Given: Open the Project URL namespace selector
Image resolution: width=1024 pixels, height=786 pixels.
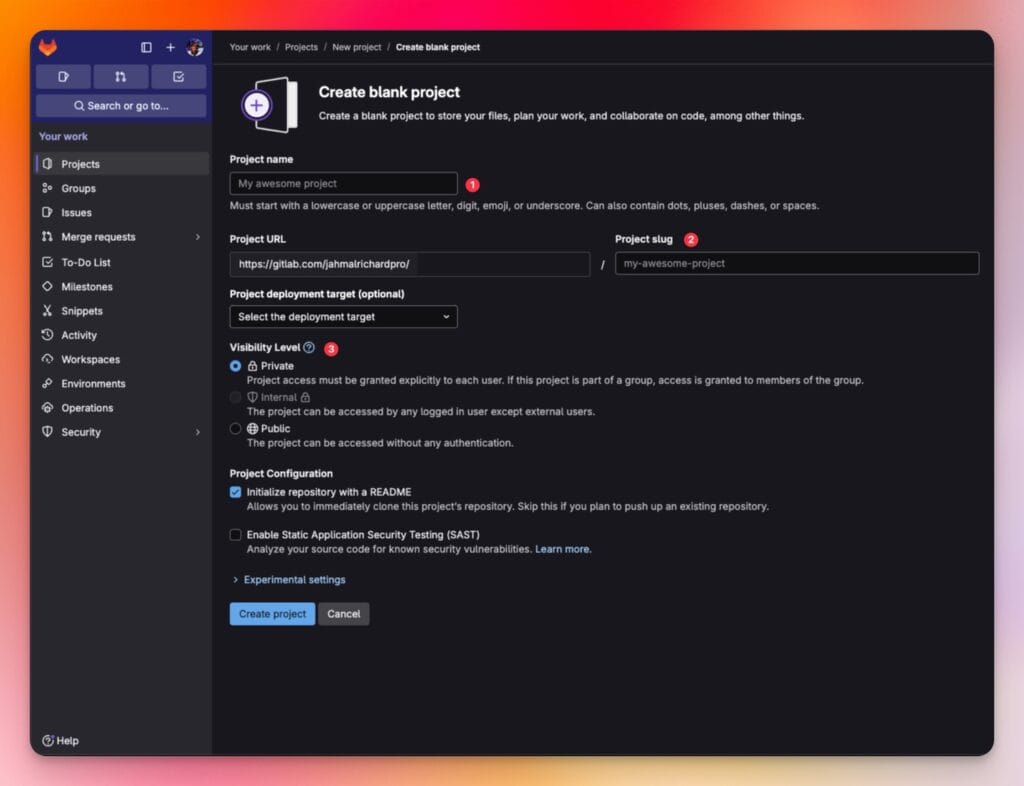Looking at the screenshot, I should (x=409, y=264).
